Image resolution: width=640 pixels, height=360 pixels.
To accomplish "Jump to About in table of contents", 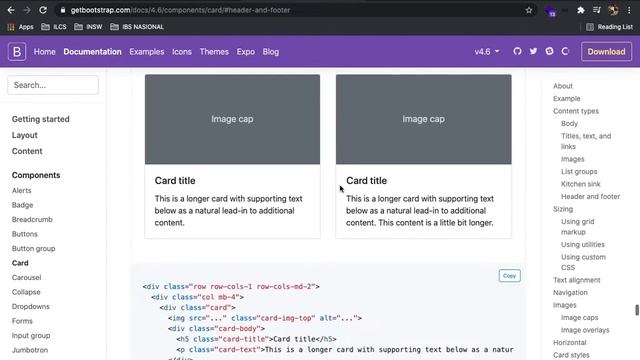I will 563,86.
